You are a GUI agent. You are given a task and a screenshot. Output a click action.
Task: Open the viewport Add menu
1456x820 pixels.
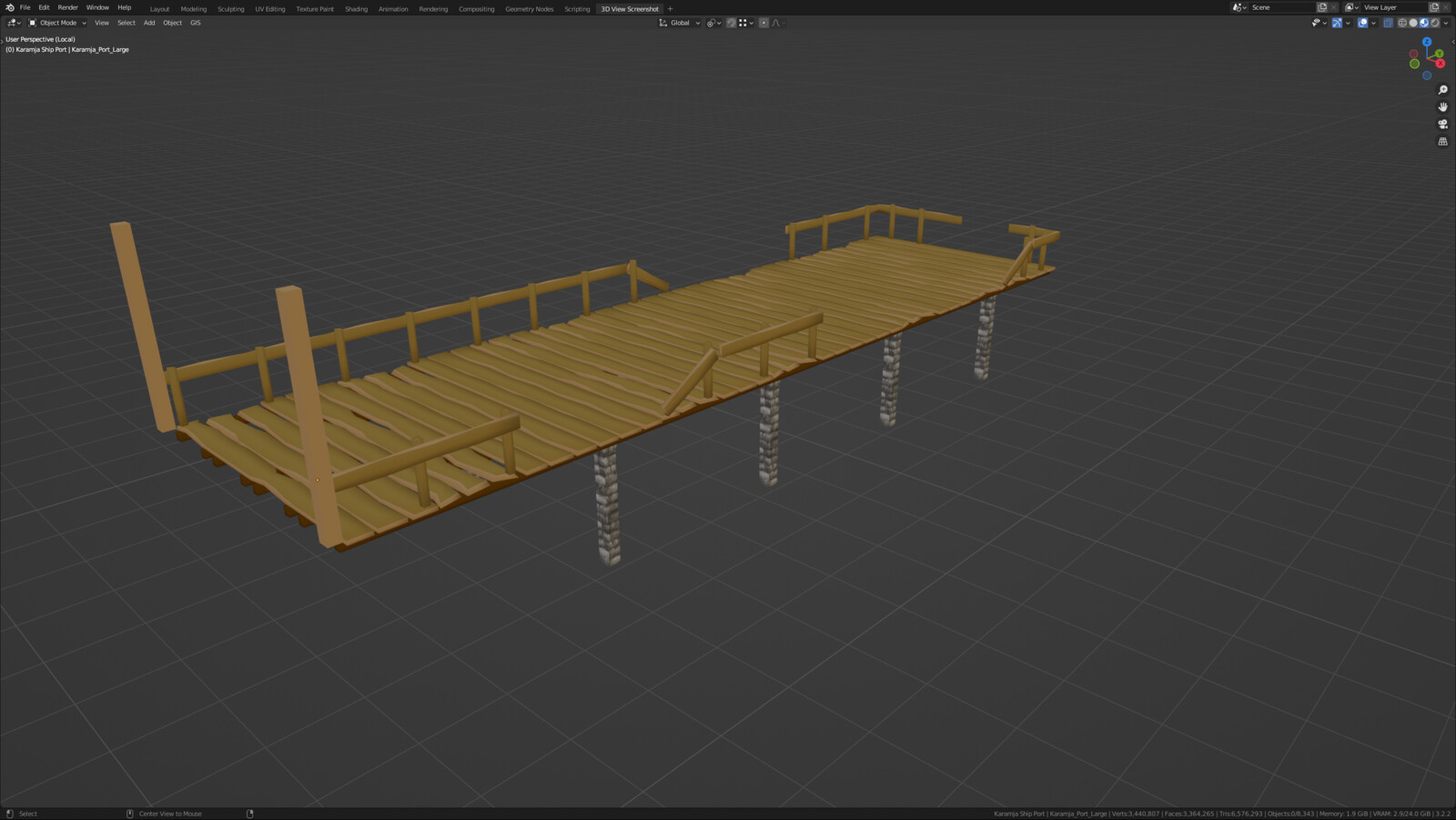(149, 23)
